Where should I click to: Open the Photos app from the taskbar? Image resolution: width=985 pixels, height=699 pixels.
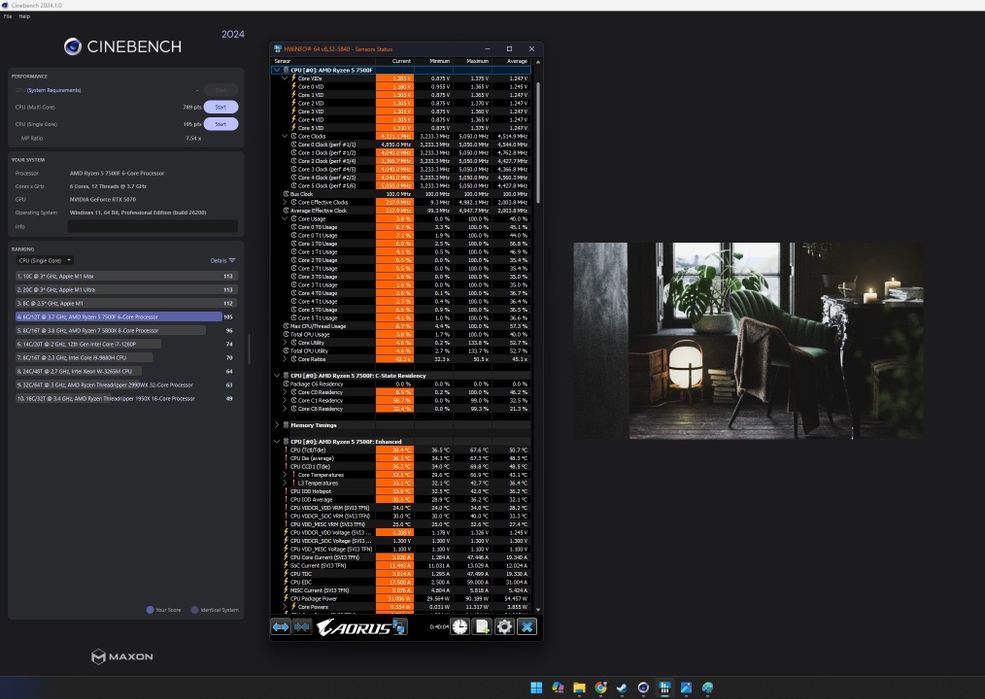click(x=686, y=688)
